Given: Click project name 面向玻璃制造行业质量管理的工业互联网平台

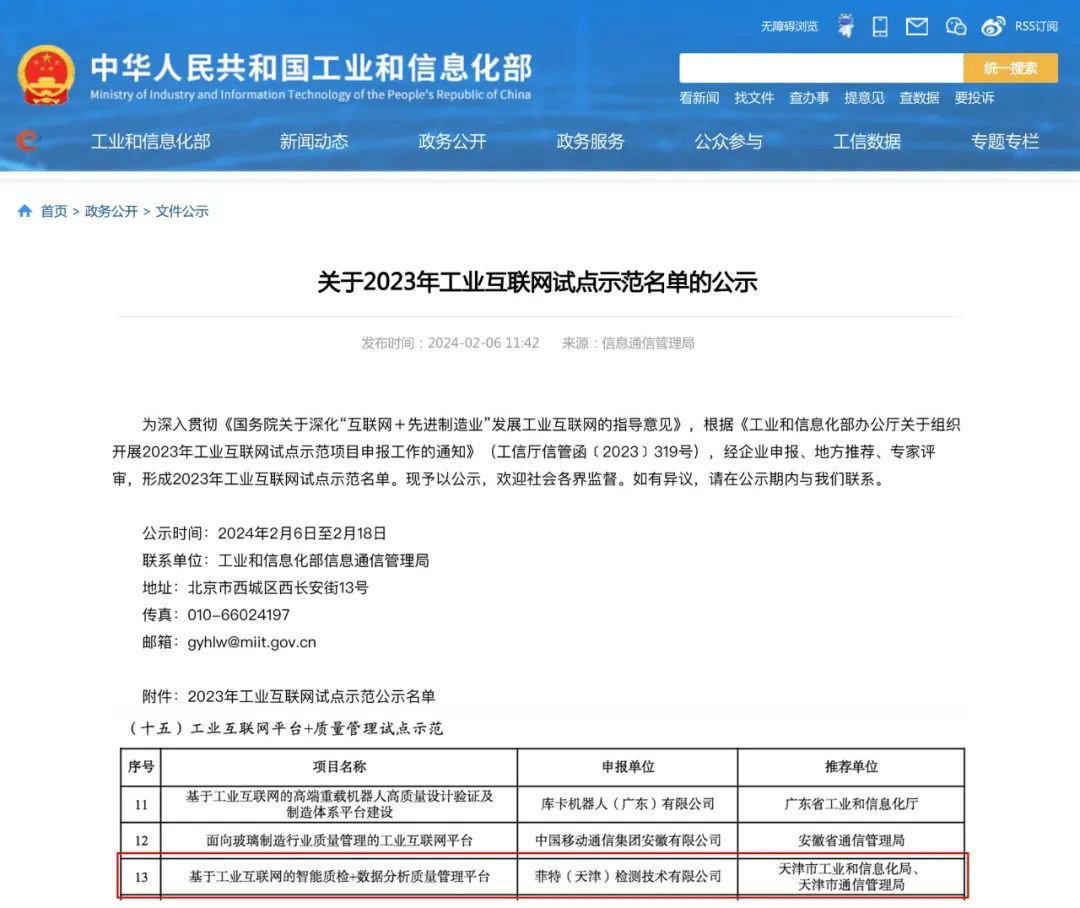Looking at the screenshot, I should point(339,840).
